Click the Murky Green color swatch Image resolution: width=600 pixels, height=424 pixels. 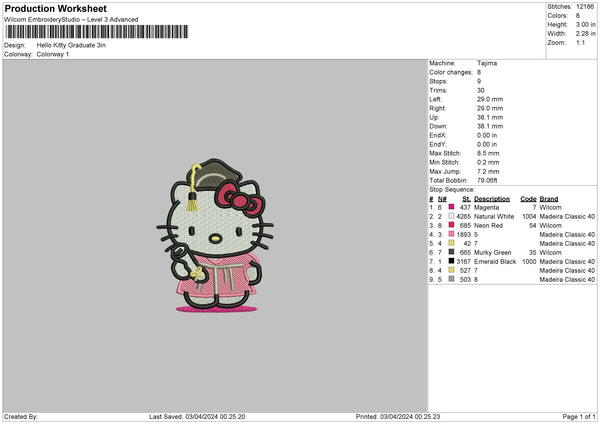point(451,252)
